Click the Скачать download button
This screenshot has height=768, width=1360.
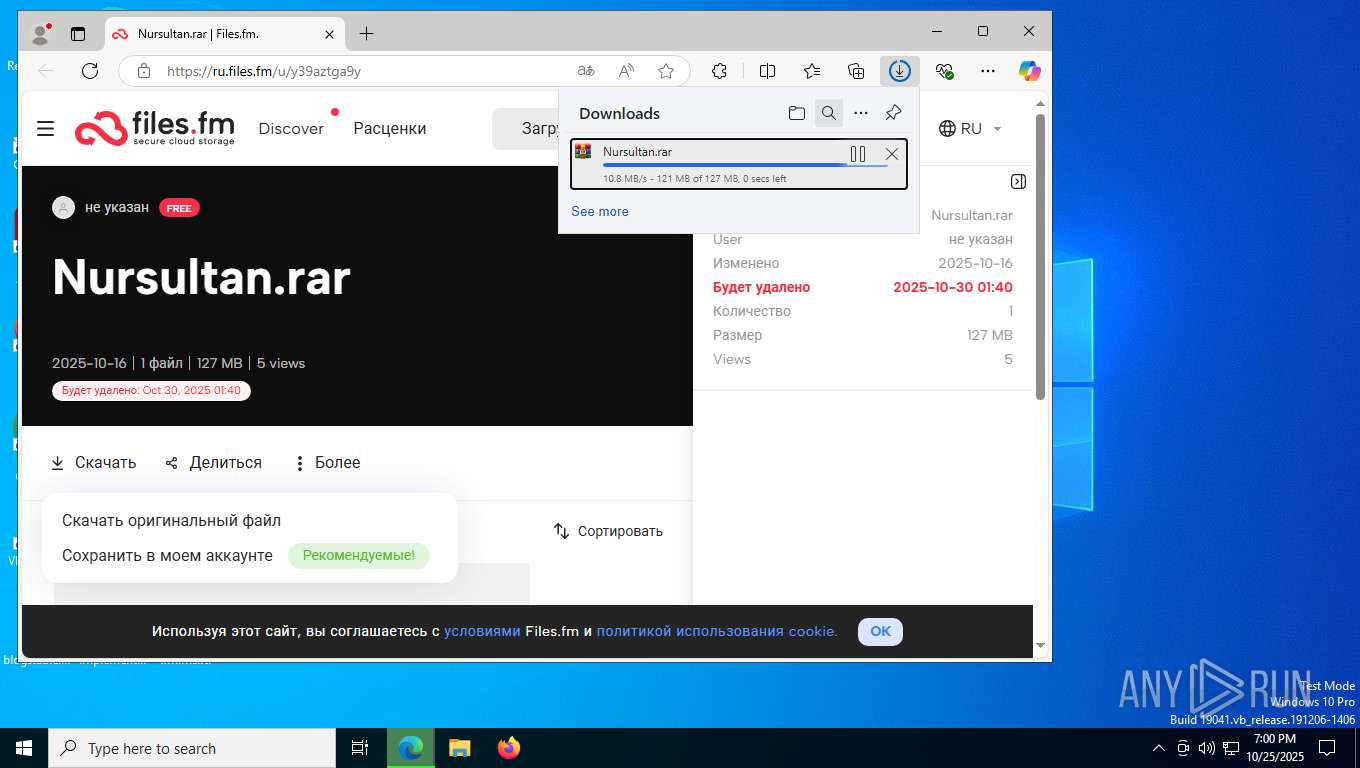94,463
